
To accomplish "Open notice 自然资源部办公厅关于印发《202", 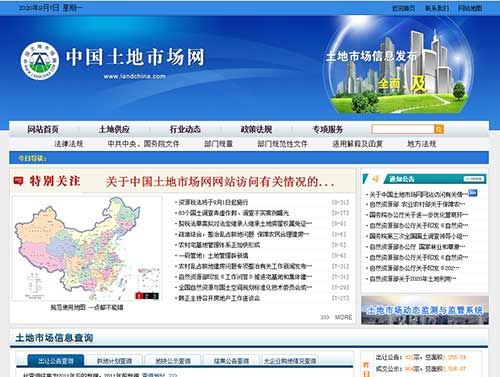I will (414, 268).
